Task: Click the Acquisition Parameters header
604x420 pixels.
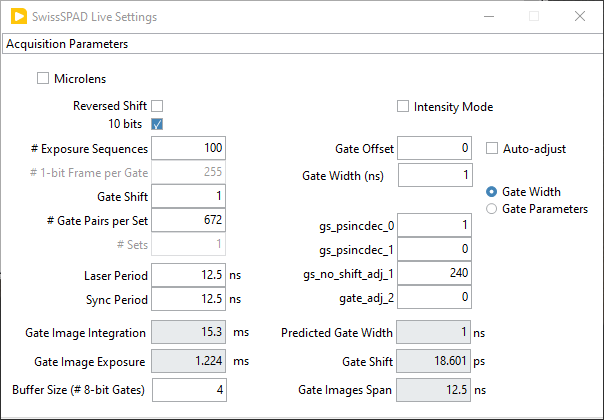Action: point(303,44)
